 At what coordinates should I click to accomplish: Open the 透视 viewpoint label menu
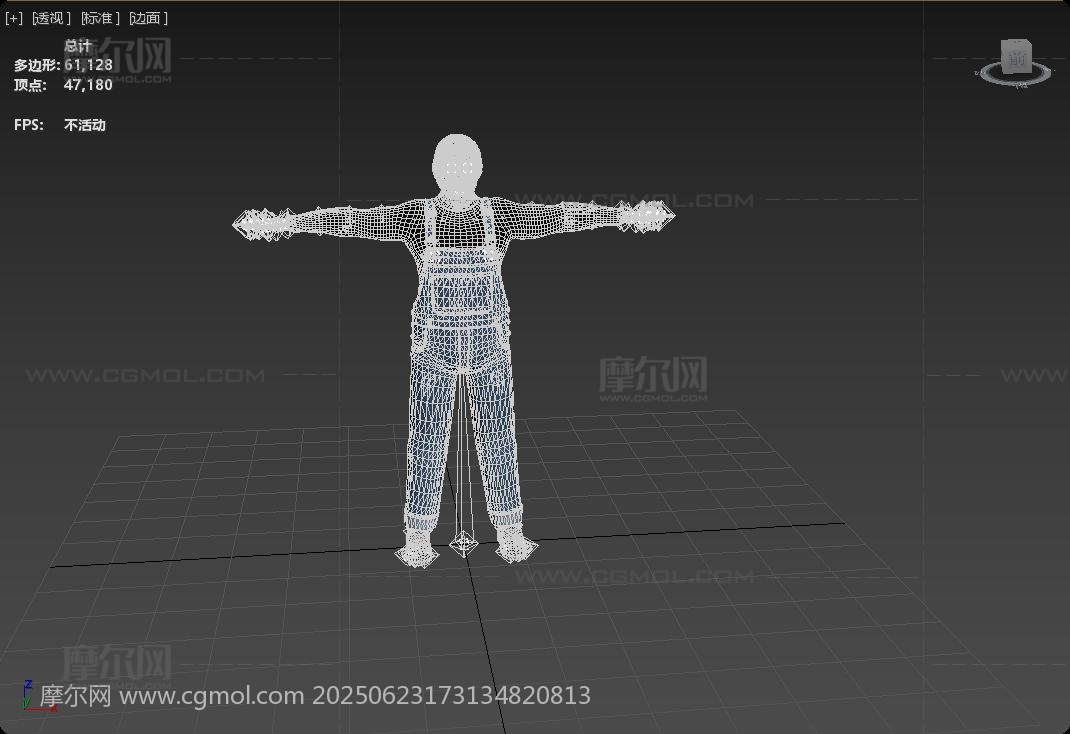click(x=51, y=18)
